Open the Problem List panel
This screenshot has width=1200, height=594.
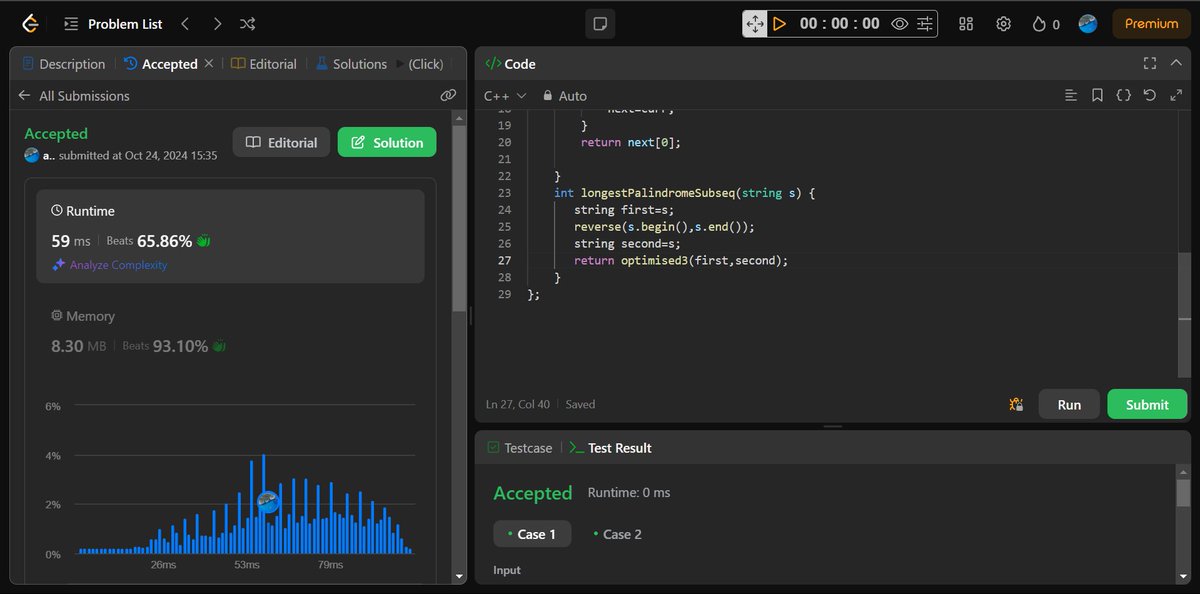(x=113, y=23)
